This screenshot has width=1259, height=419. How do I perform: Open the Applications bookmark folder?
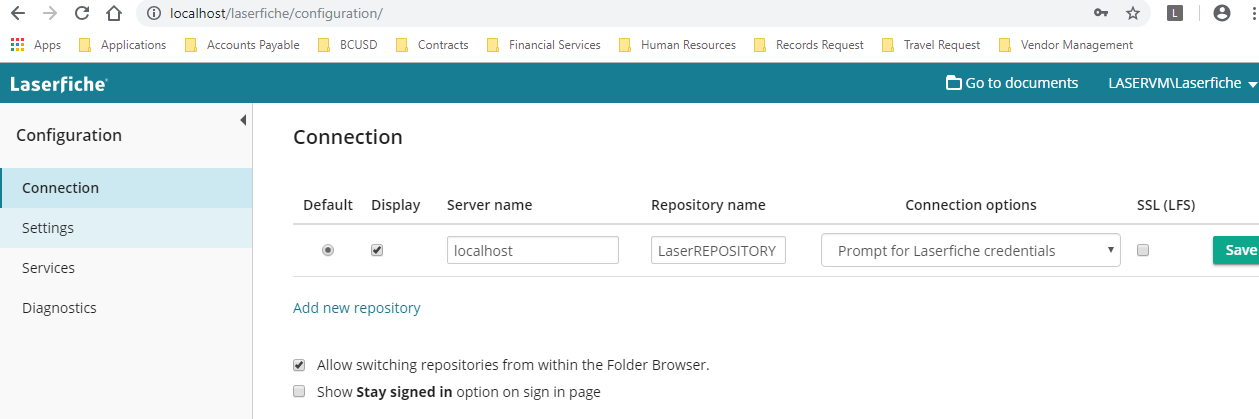[122, 45]
